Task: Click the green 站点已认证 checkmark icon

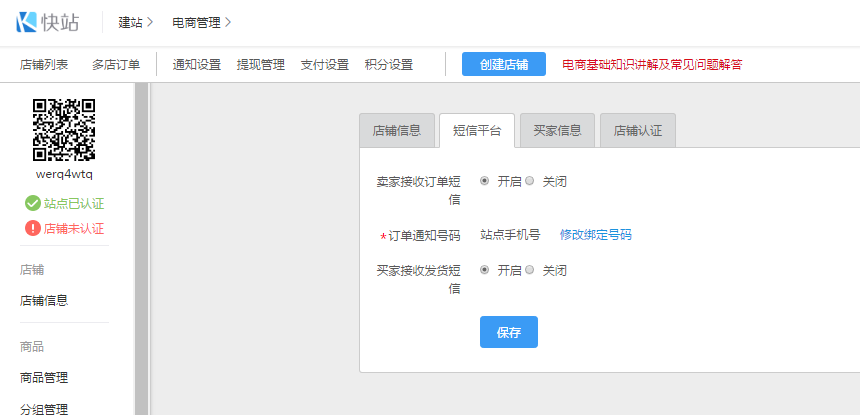Action: click(32, 203)
